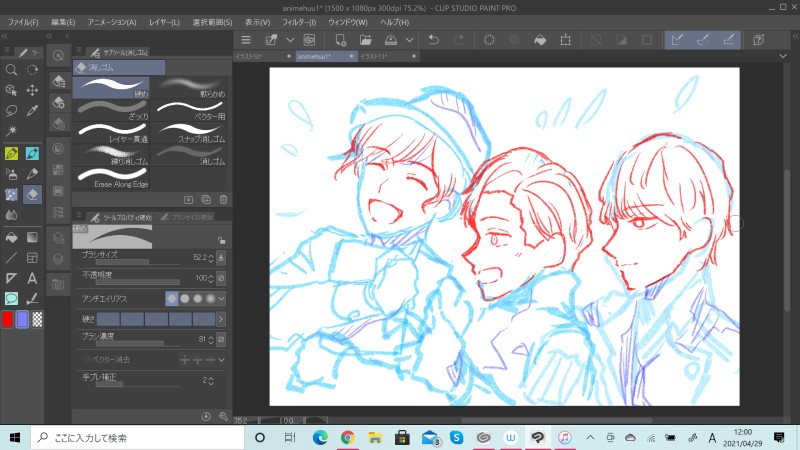Expand dropdown next to Save icon
The image size is (800, 450).
point(409,40)
